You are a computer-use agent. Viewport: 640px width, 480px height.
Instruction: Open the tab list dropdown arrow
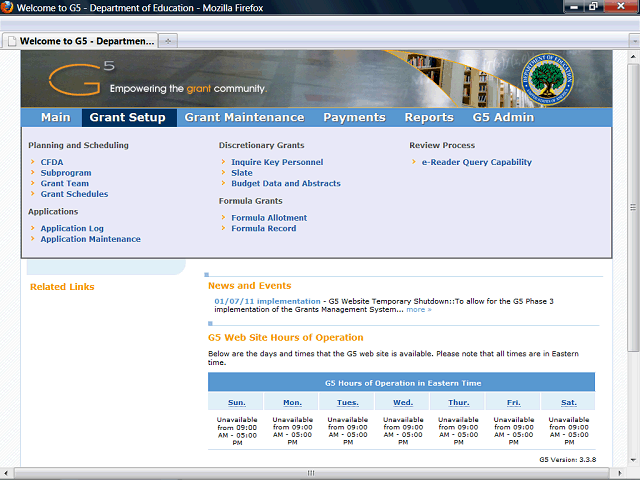(x=634, y=41)
